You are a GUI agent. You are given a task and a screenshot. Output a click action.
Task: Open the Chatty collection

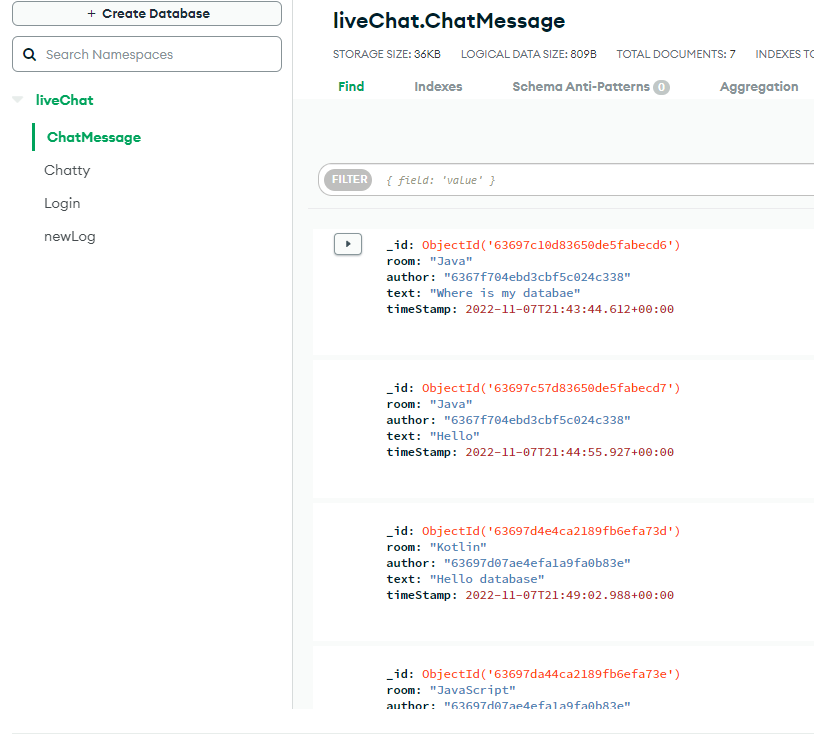click(x=67, y=170)
